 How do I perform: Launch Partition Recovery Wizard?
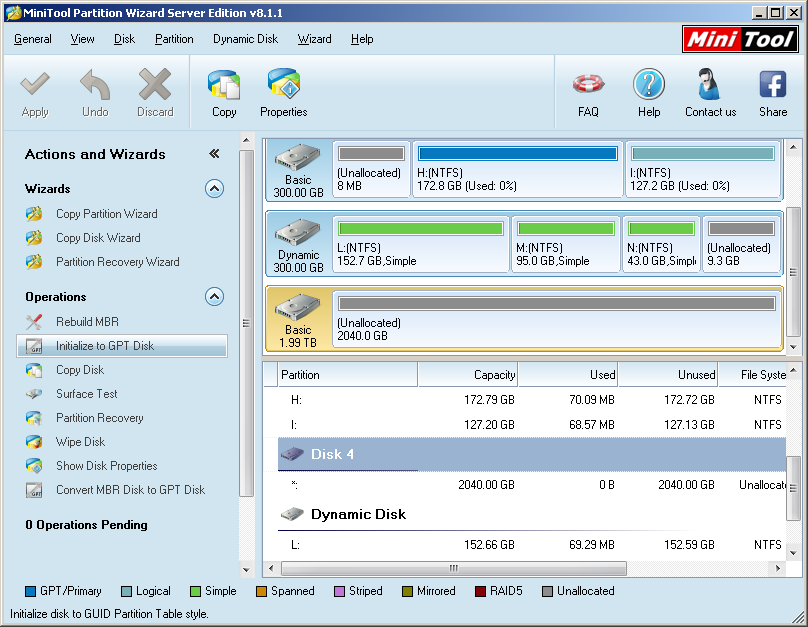tap(117, 262)
